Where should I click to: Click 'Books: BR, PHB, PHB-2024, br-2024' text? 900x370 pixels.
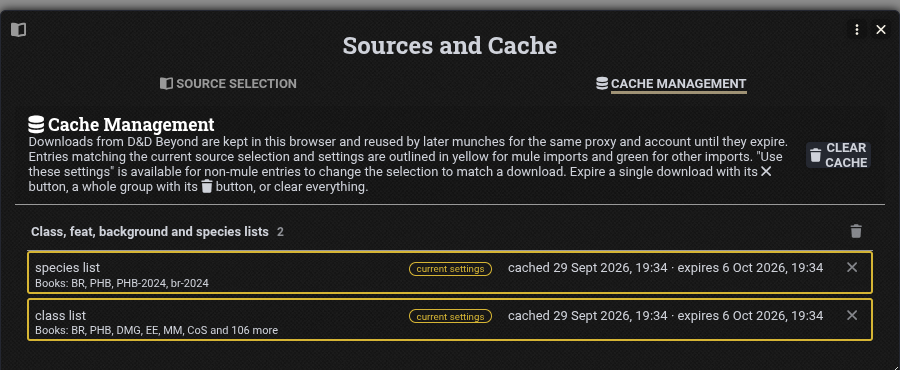point(122,283)
